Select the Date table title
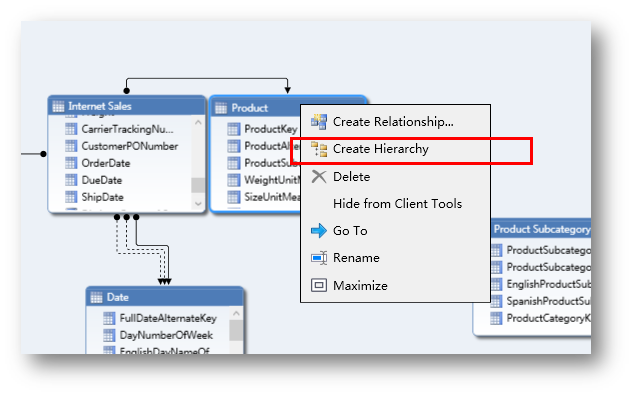The height and width of the screenshot is (396, 633). coord(117,298)
